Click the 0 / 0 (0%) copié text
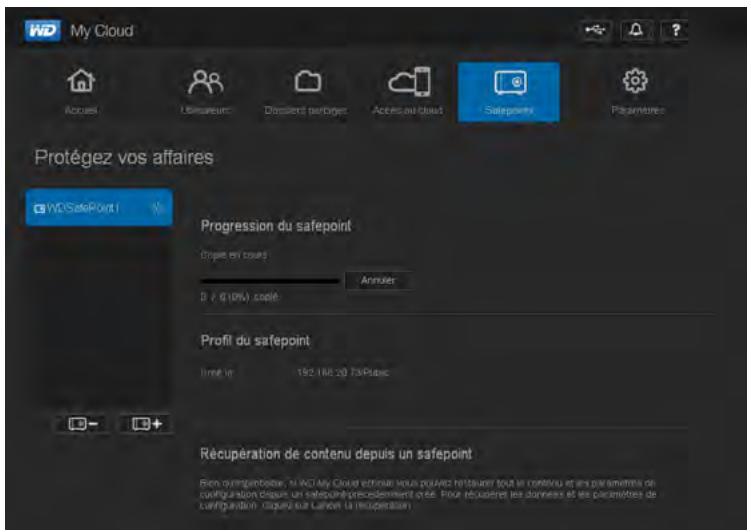Viewport: 751px width, 532px height. [239, 297]
